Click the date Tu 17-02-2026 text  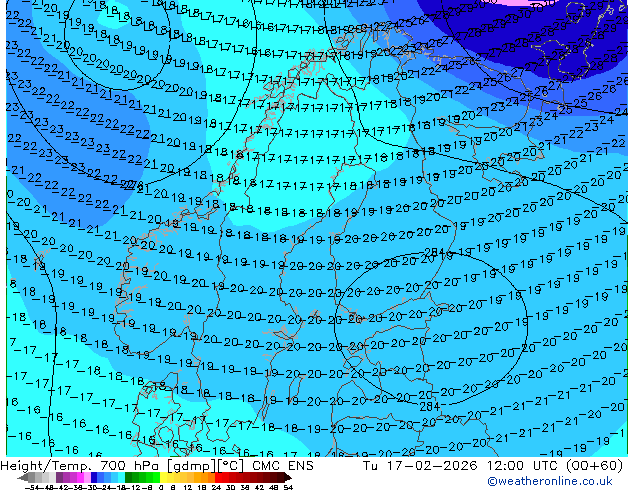(420, 466)
